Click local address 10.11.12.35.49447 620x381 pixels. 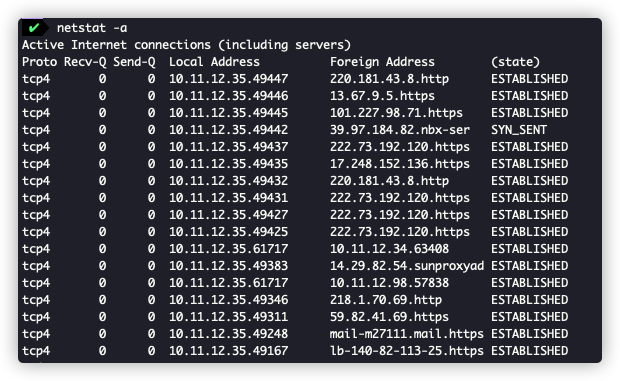229,79
